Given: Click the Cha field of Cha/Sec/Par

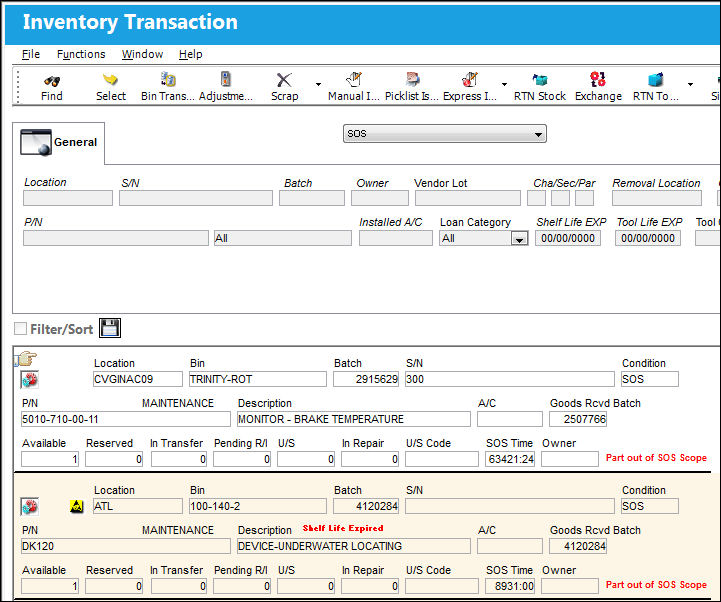Looking at the screenshot, I should point(536,198).
